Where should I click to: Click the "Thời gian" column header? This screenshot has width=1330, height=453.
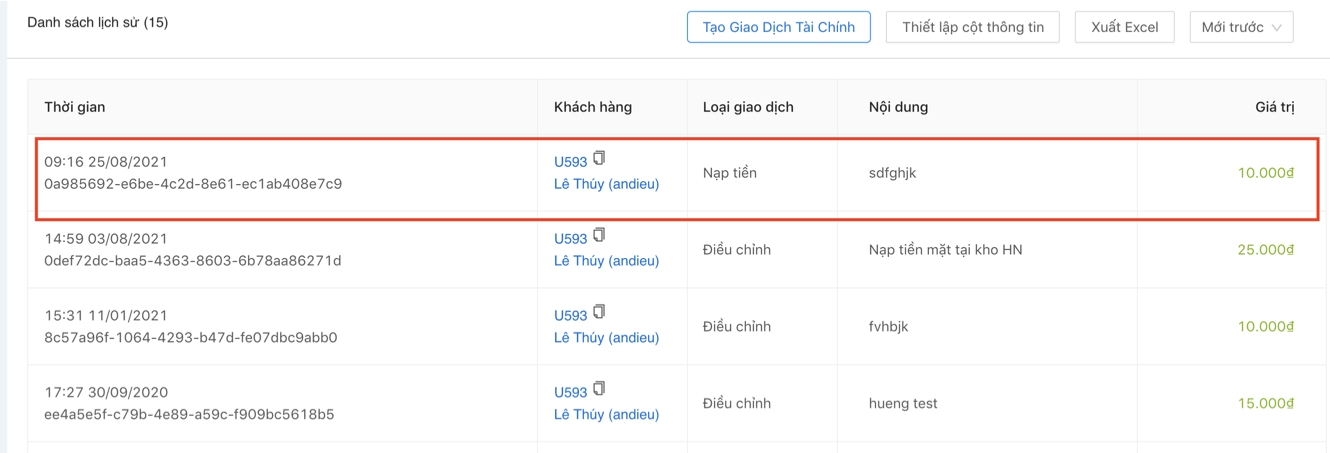pyautogui.click(x=74, y=107)
